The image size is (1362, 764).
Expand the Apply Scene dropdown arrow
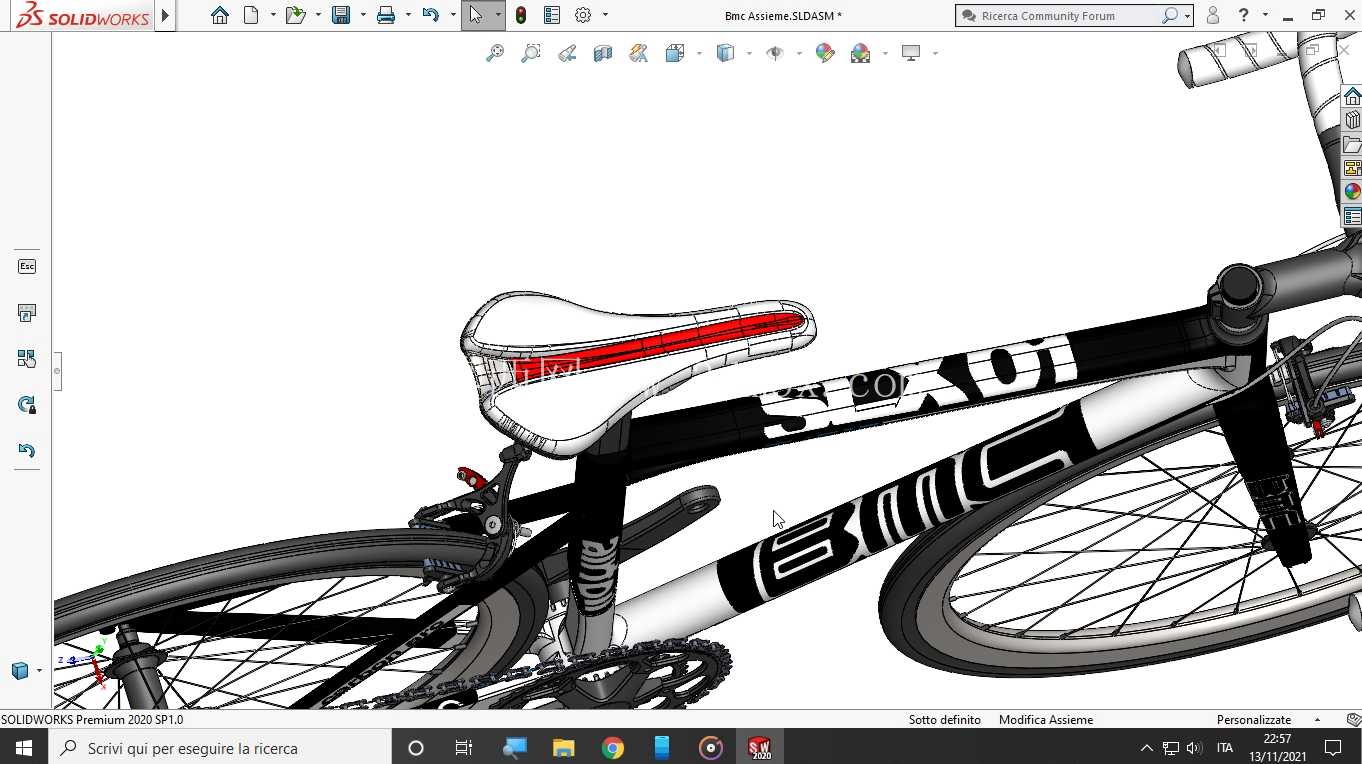(x=885, y=53)
